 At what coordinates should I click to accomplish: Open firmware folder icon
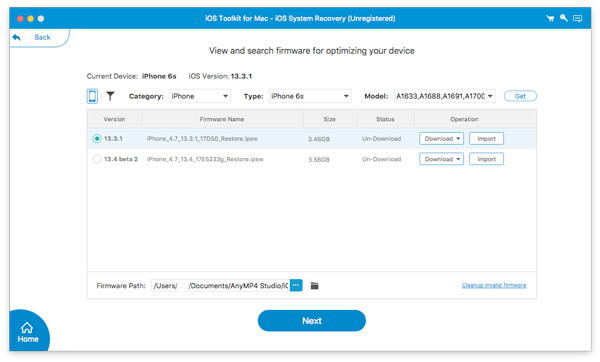pyautogui.click(x=315, y=285)
